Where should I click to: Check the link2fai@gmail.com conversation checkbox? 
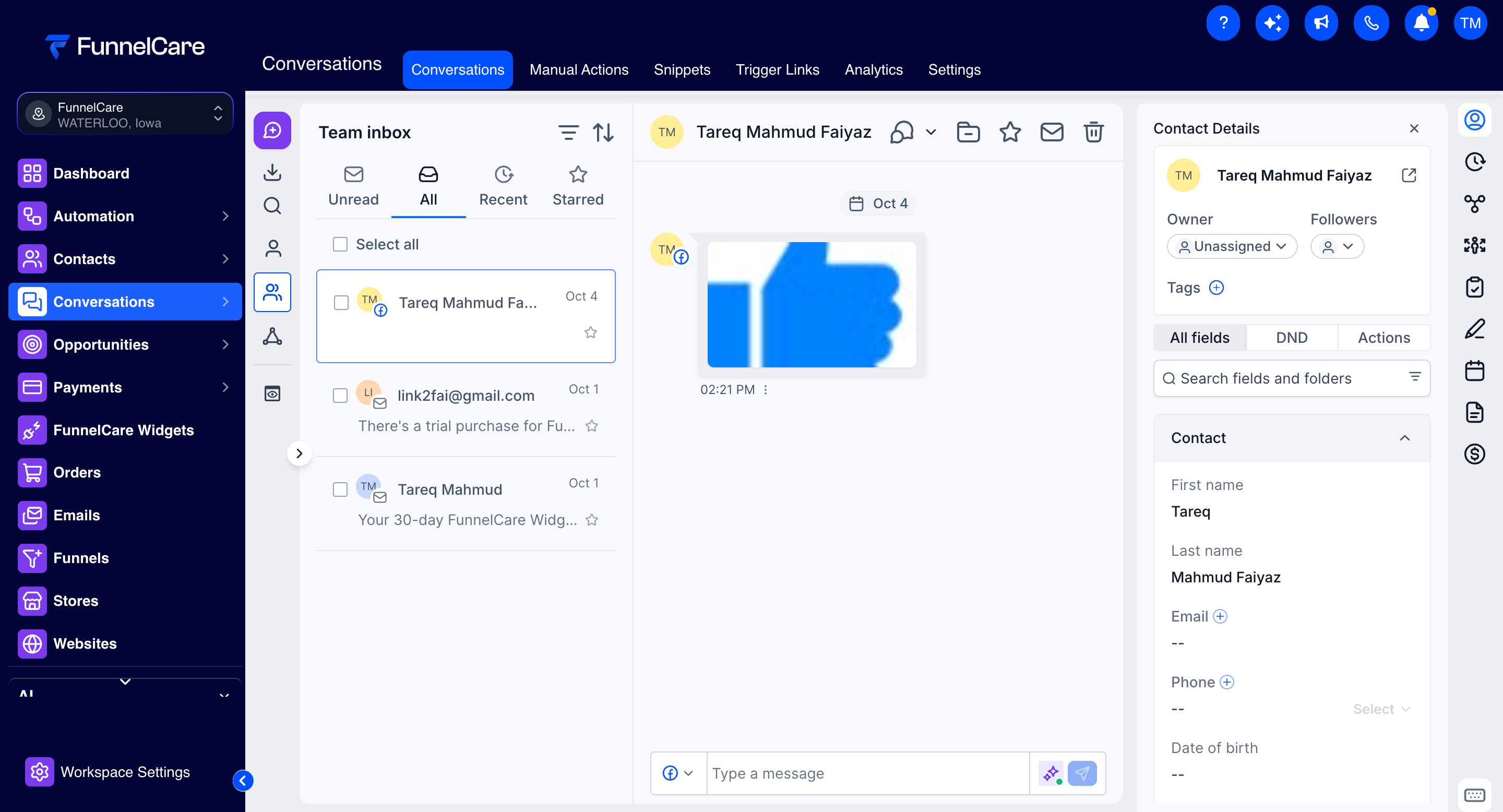pyautogui.click(x=340, y=396)
